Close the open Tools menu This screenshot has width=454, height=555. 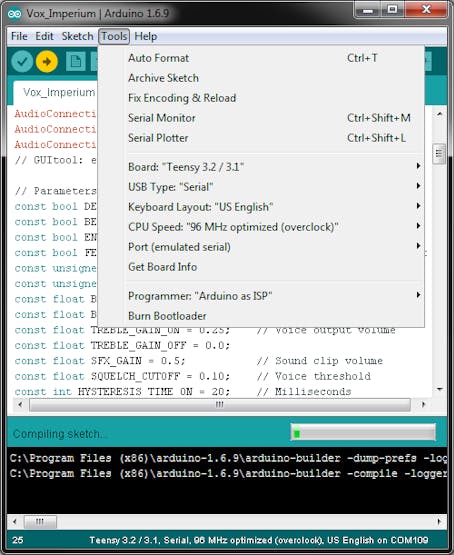114,36
